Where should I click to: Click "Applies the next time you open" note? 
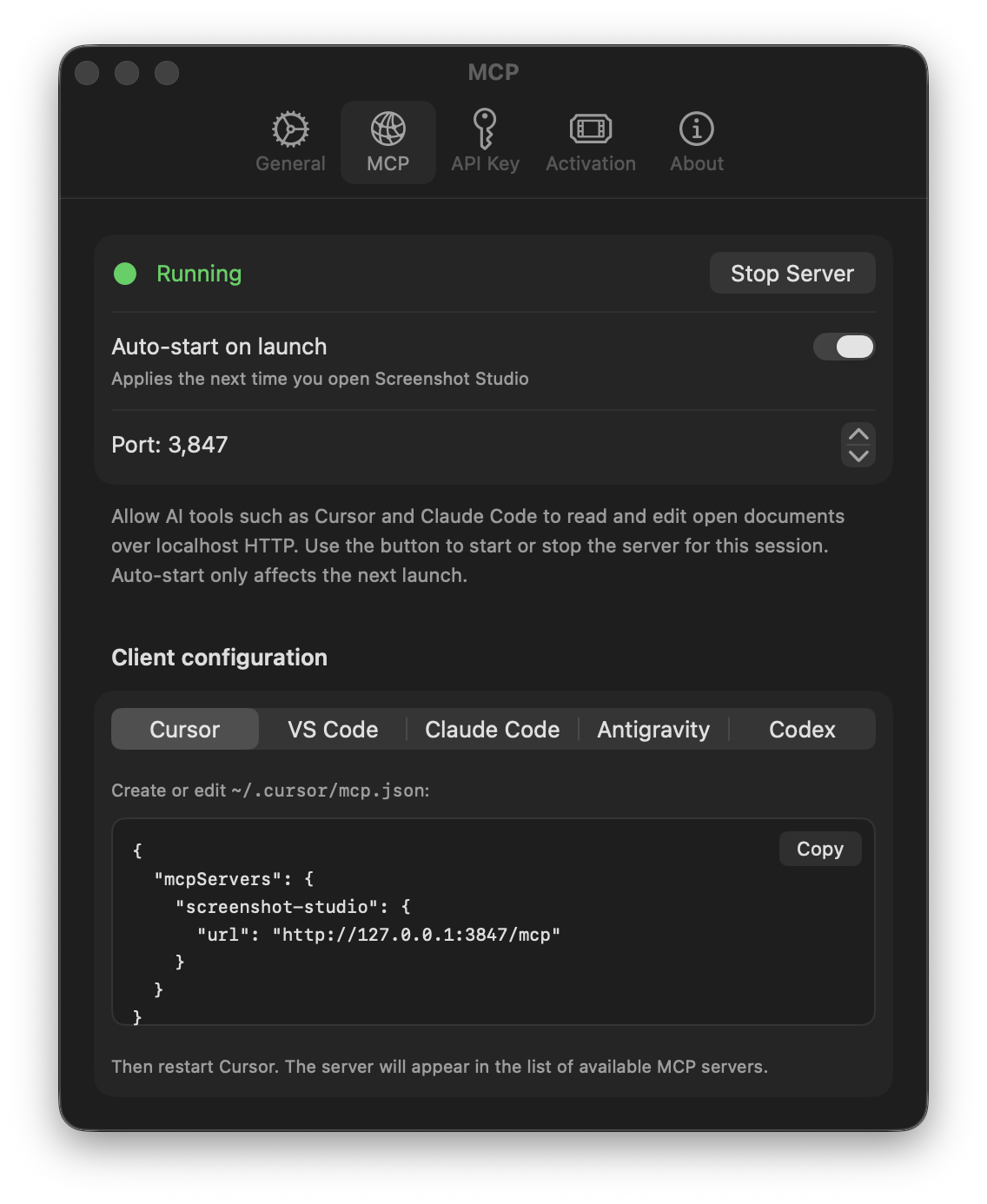[x=320, y=379]
